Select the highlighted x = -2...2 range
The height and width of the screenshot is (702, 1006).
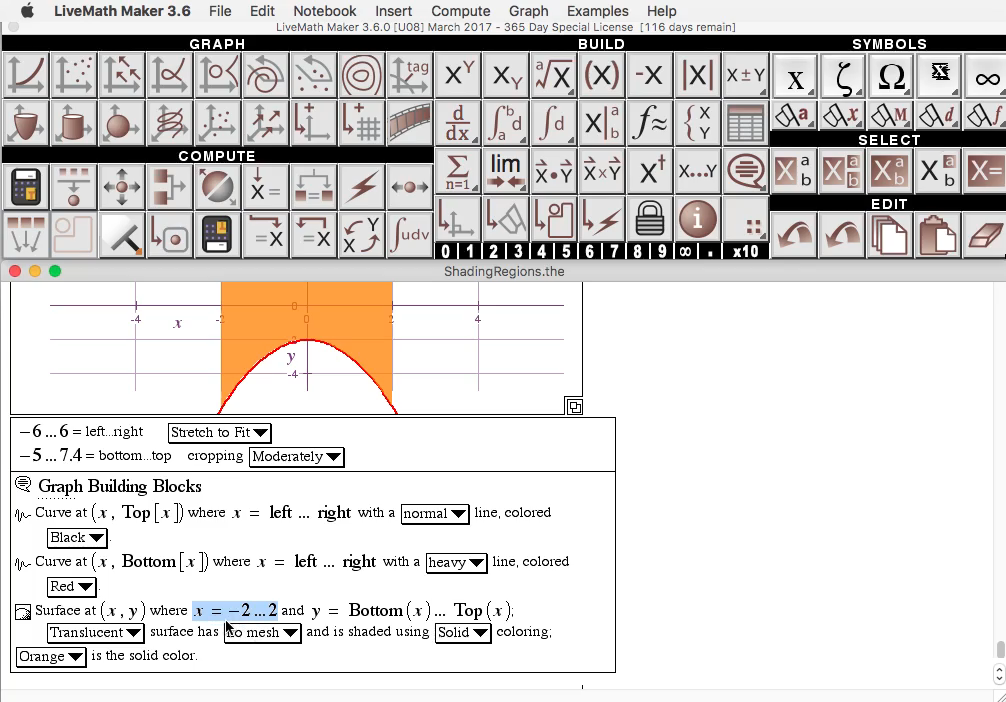[236, 609]
